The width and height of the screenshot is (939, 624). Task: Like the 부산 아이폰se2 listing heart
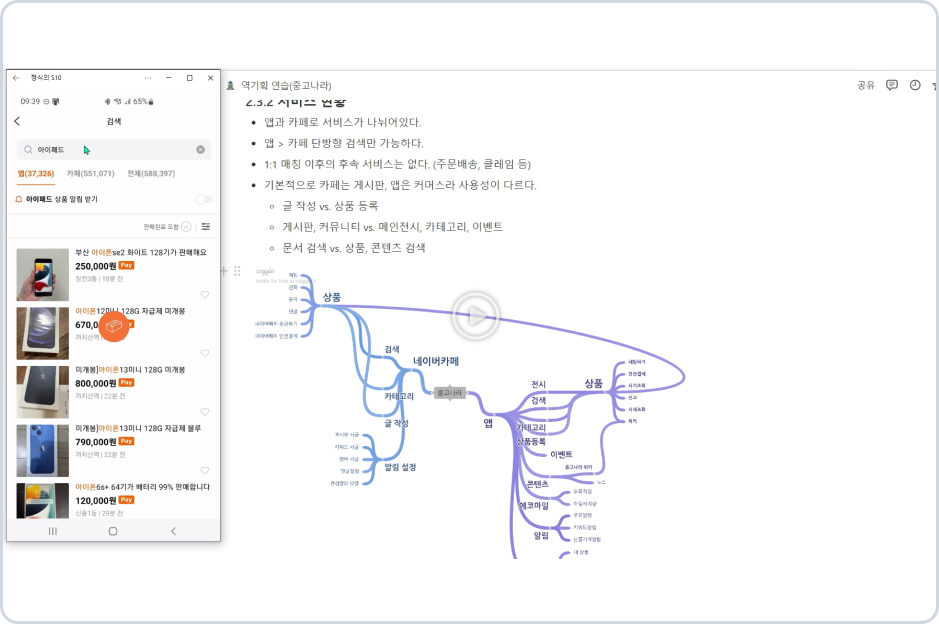[205, 295]
